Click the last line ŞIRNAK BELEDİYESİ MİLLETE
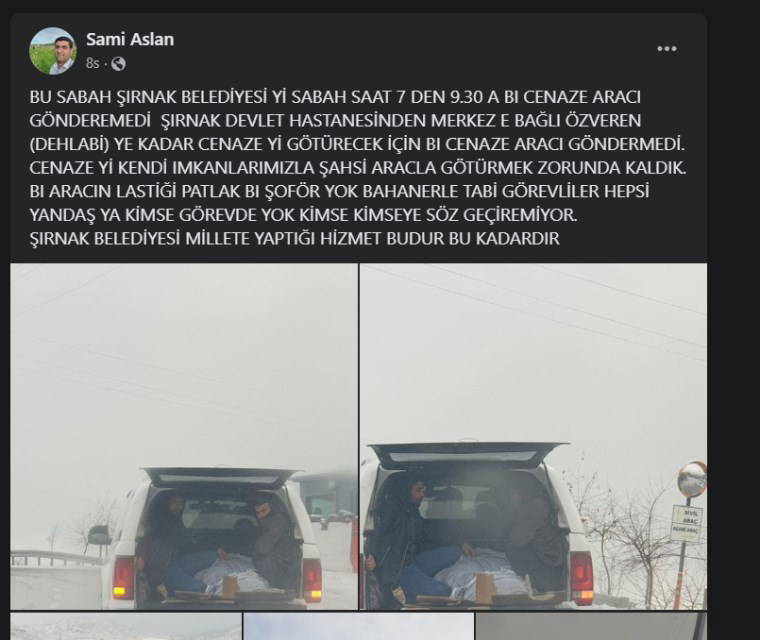This screenshot has width=760, height=640. (x=295, y=239)
